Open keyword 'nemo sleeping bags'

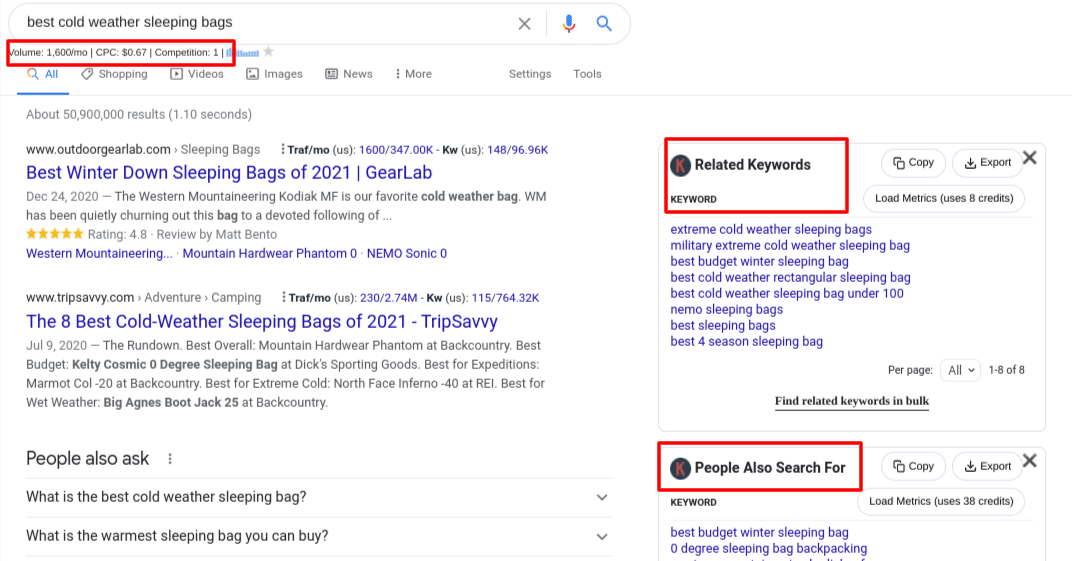point(727,310)
